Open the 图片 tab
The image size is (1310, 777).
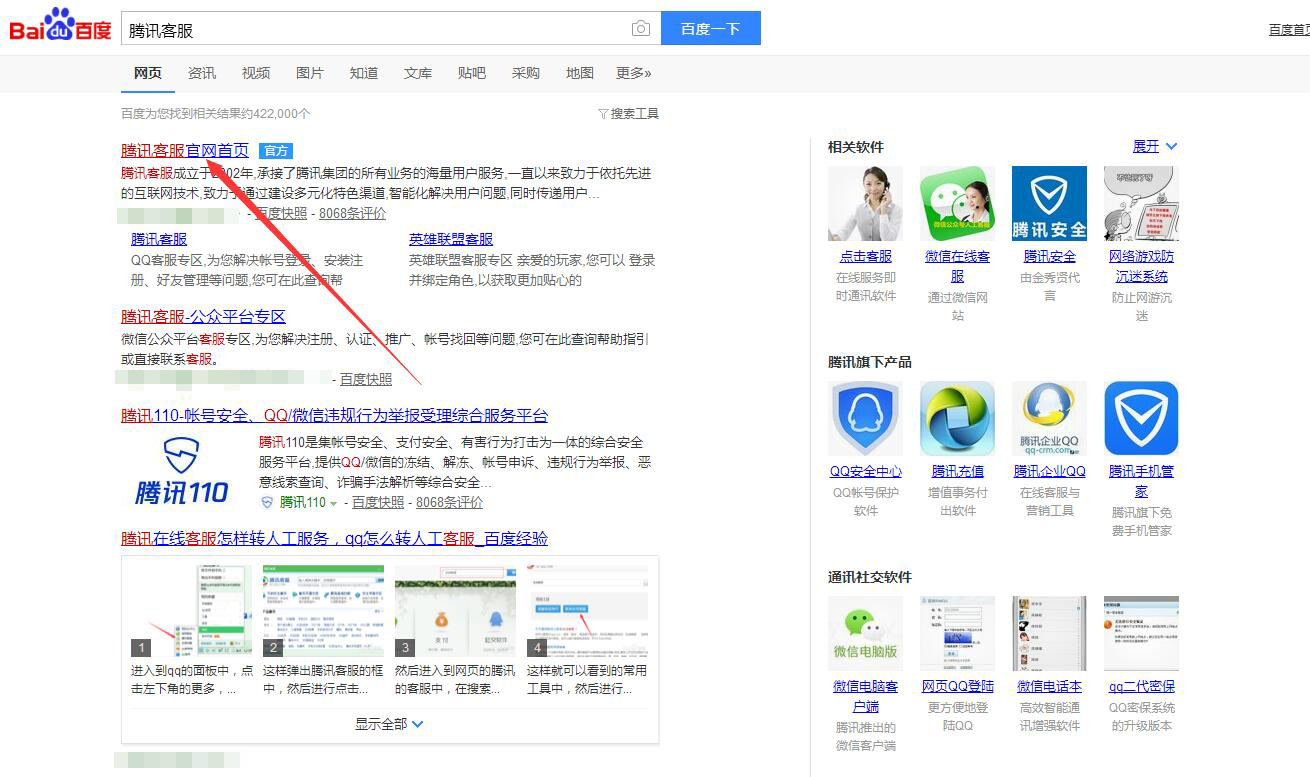click(x=310, y=73)
